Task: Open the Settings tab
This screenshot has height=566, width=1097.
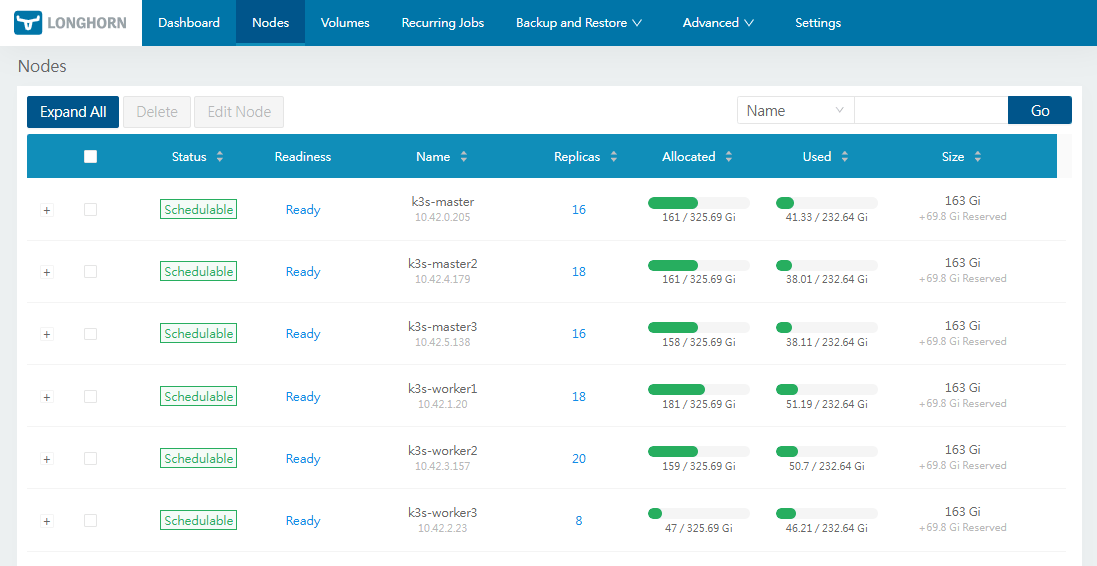Action: [818, 23]
